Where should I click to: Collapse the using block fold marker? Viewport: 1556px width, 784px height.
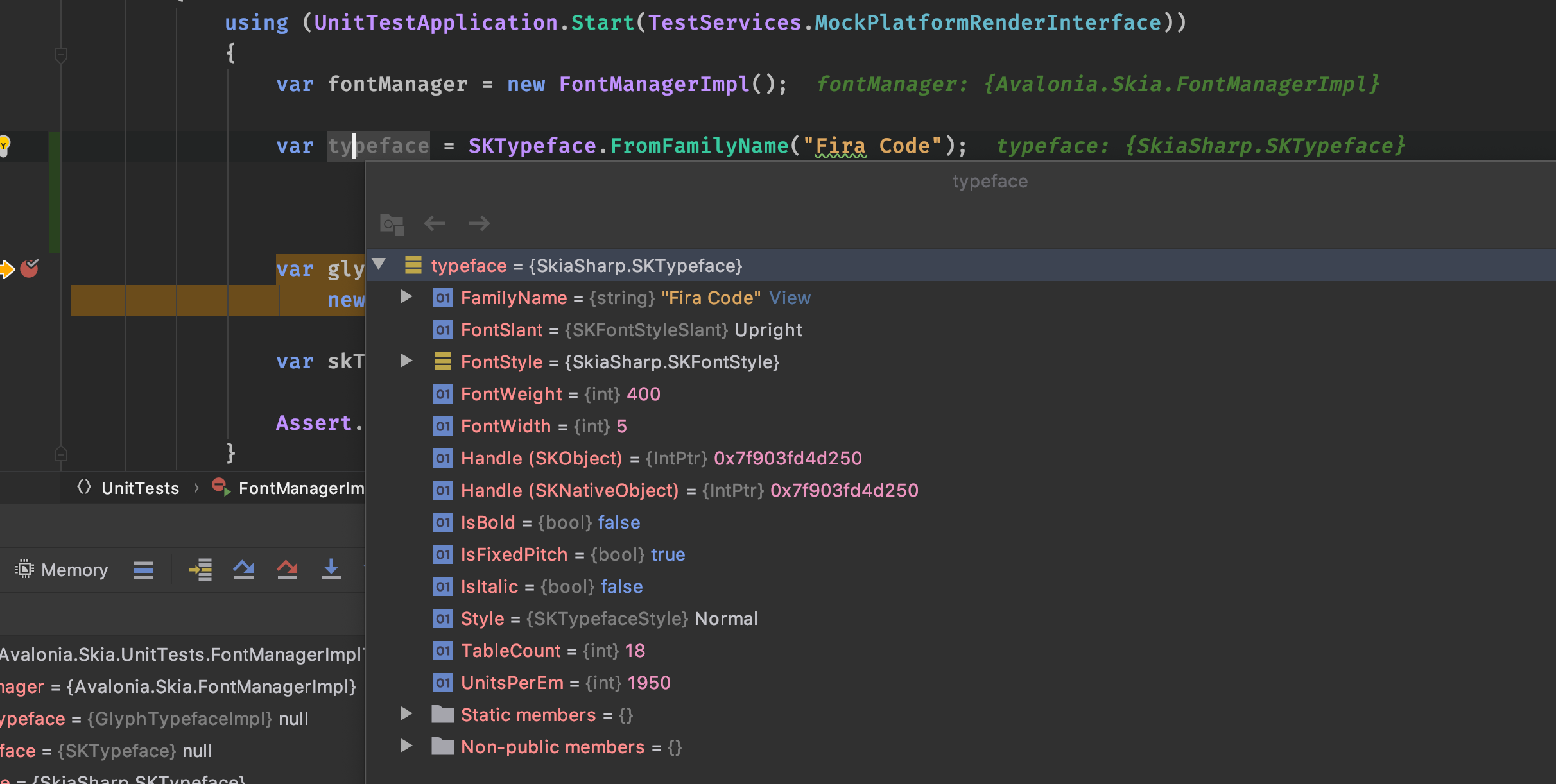(x=61, y=55)
